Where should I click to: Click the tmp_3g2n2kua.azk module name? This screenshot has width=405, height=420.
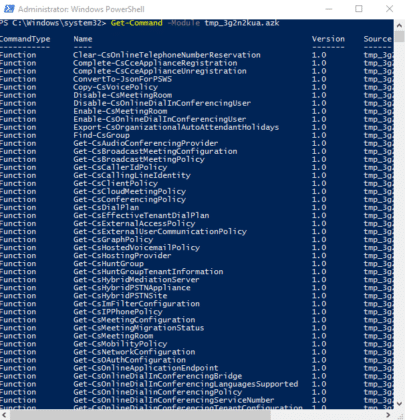[x=242, y=23]
